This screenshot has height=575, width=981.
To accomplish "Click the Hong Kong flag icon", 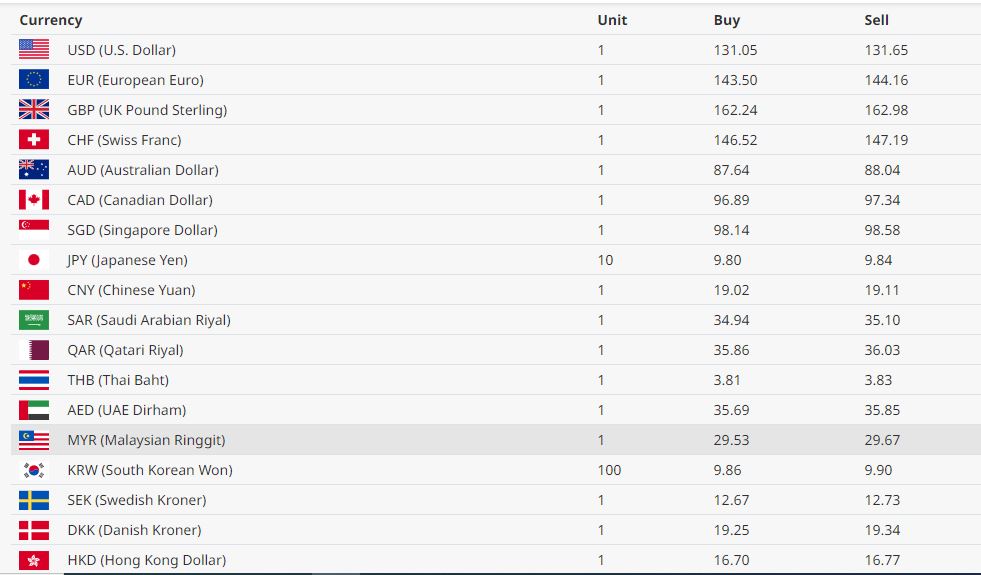I will click(33, 560).
